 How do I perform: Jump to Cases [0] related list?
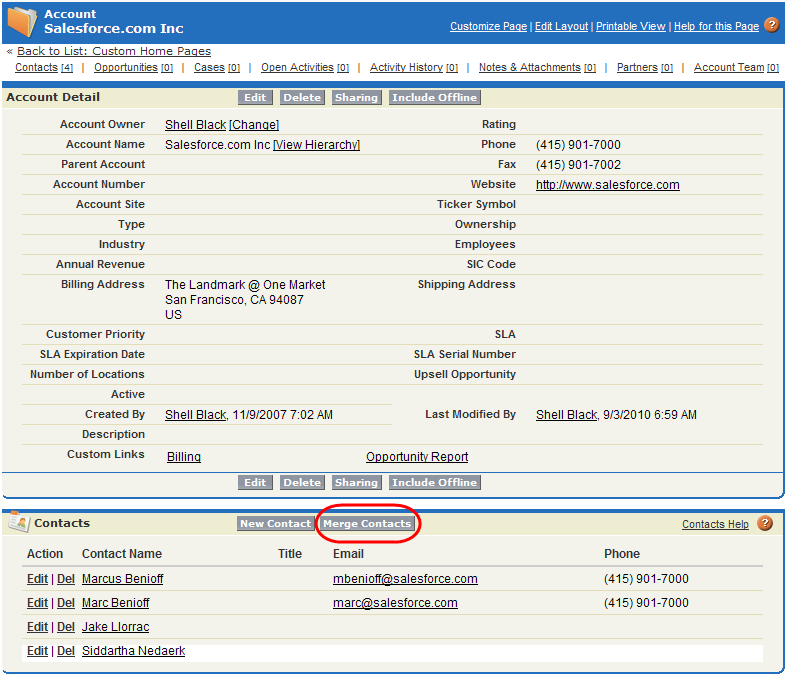217,67
